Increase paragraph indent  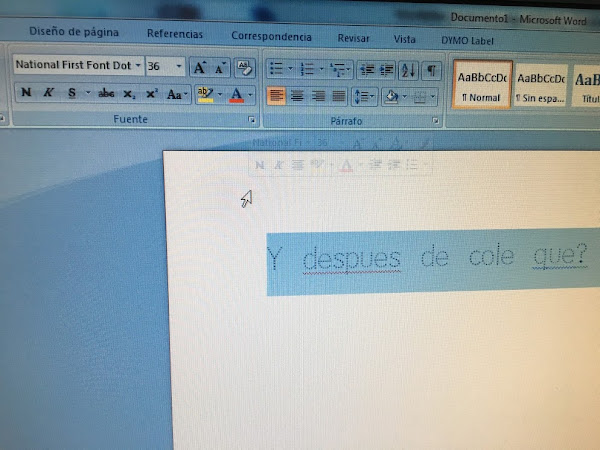pos(387,70)
